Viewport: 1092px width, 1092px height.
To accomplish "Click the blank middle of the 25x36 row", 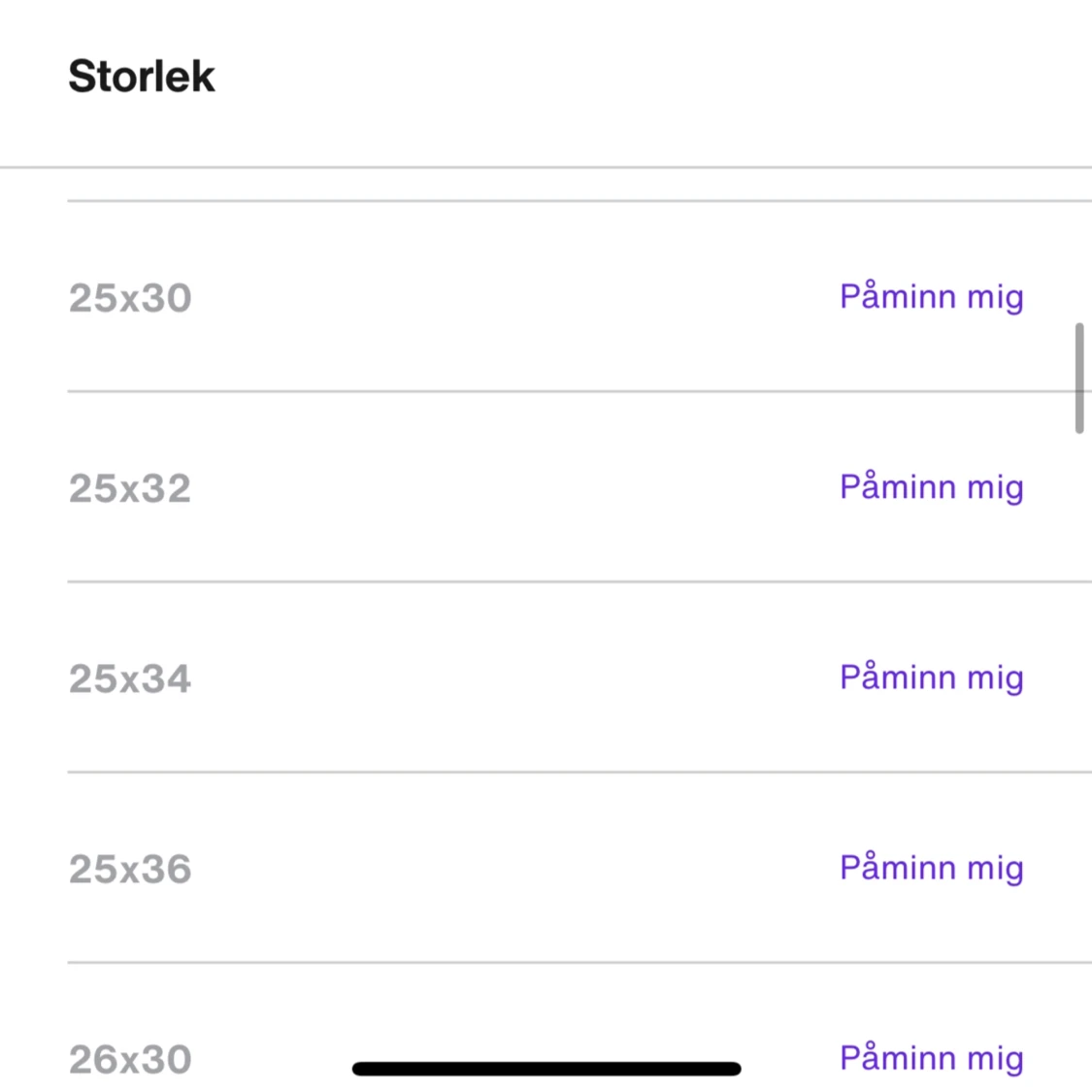I will (x=515, y=869).
